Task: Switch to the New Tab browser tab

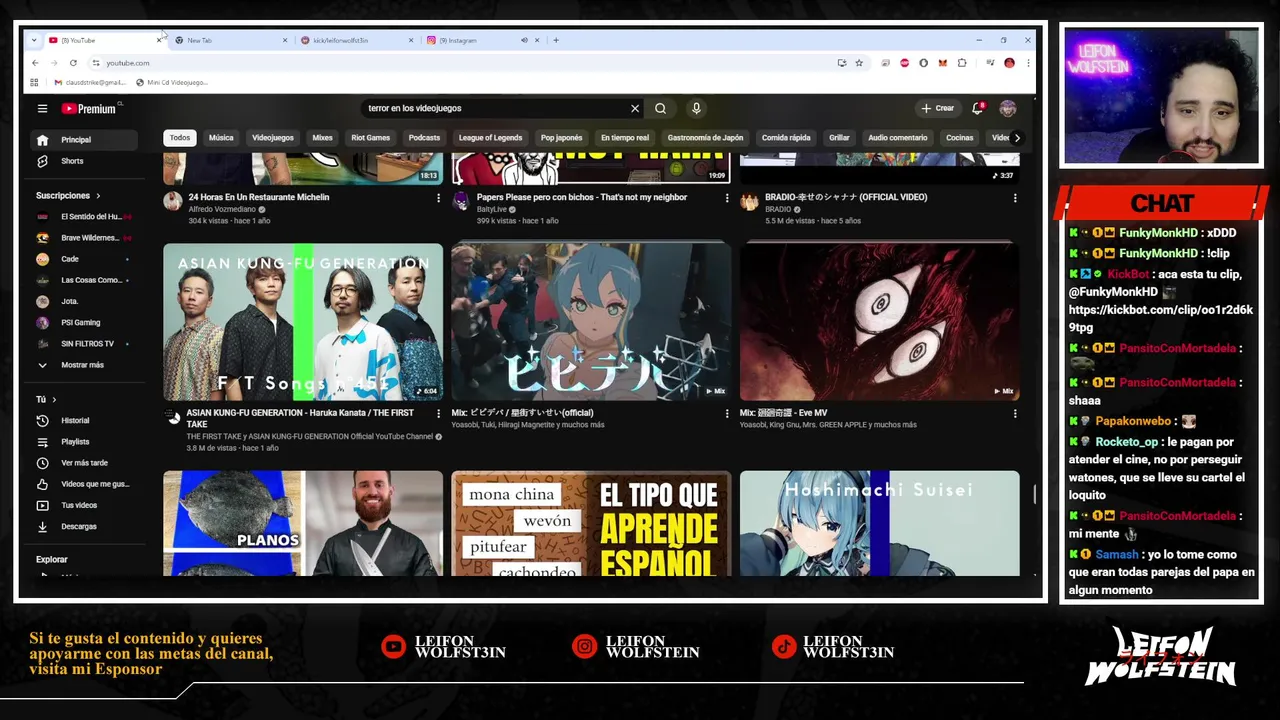Action: [x=230, y=40]
